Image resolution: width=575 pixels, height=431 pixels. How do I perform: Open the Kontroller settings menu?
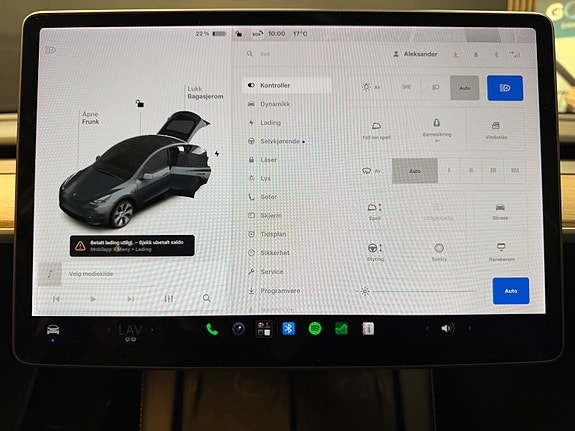click(x=286, y=85)
